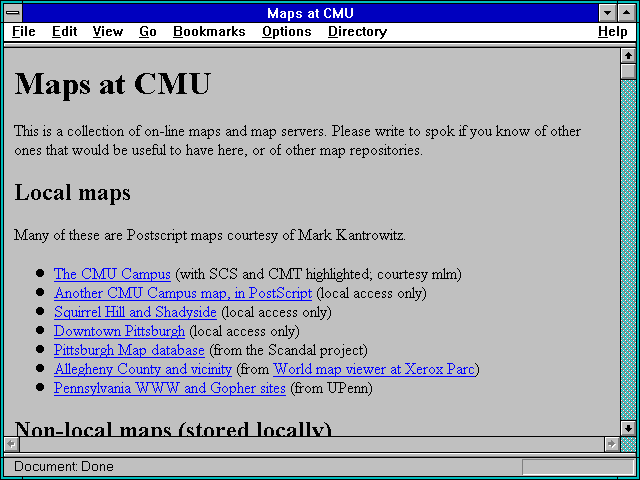Open the Edit menu

64,32
